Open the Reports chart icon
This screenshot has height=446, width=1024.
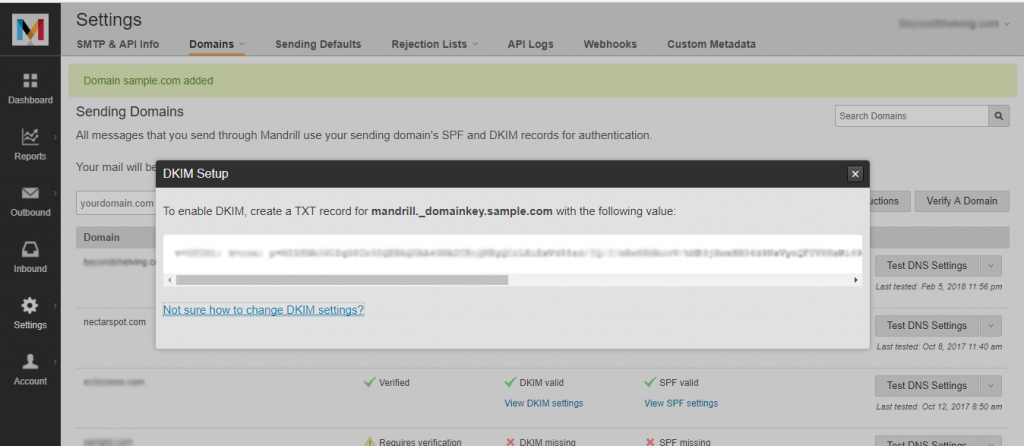click(30, 137)
